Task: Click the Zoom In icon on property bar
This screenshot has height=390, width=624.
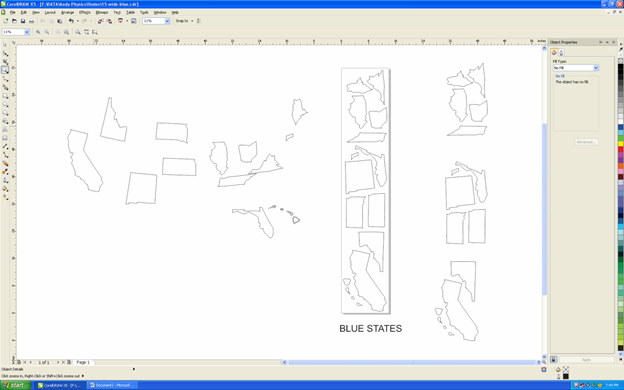Action: [x=38, y=32]
